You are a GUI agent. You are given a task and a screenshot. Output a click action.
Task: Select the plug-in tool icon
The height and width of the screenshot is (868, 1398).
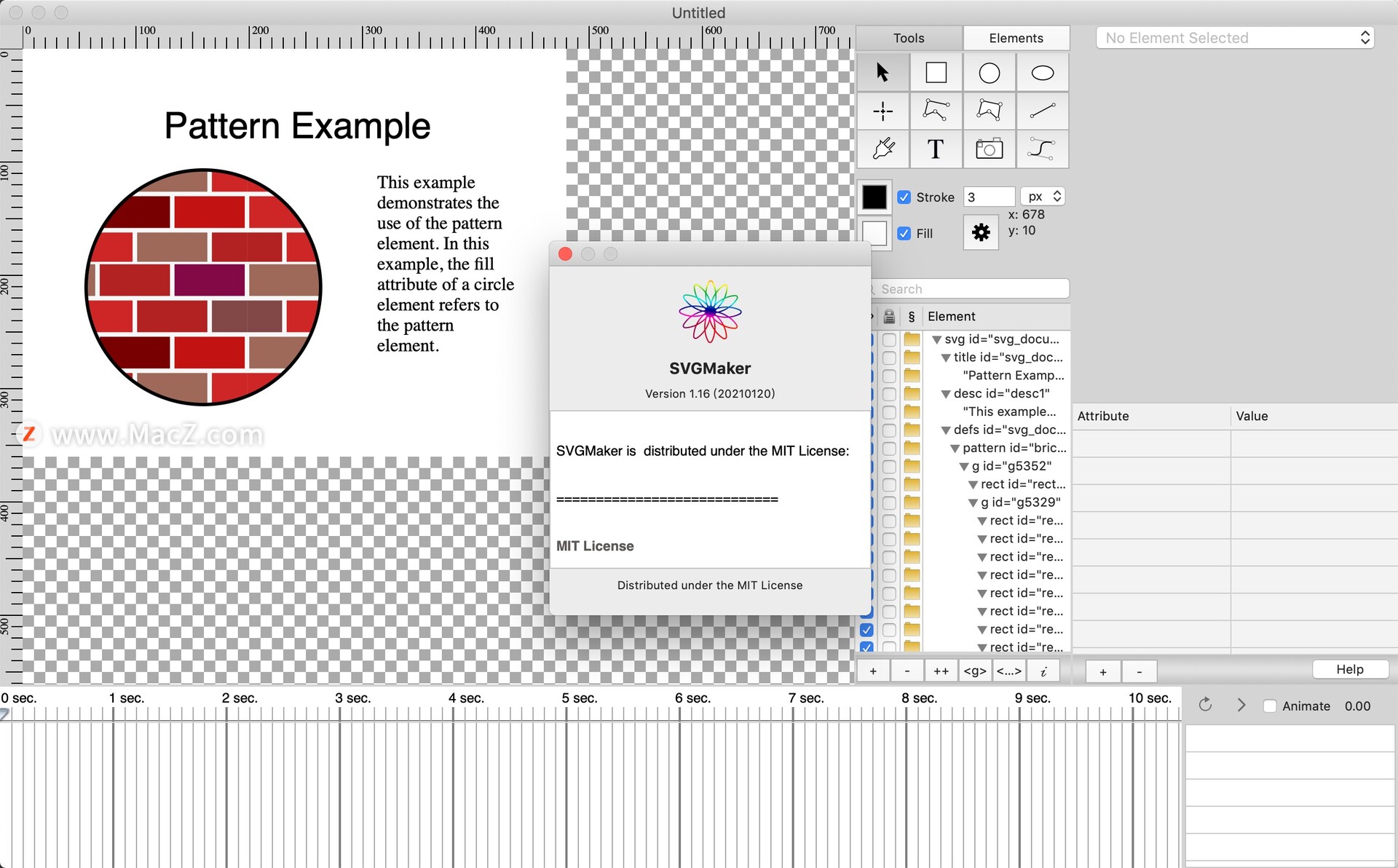click(x=882, y=149)
